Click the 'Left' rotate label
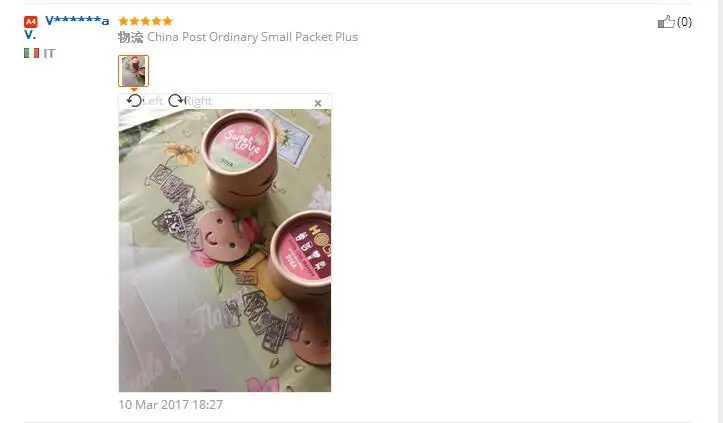 coord(153,101)
